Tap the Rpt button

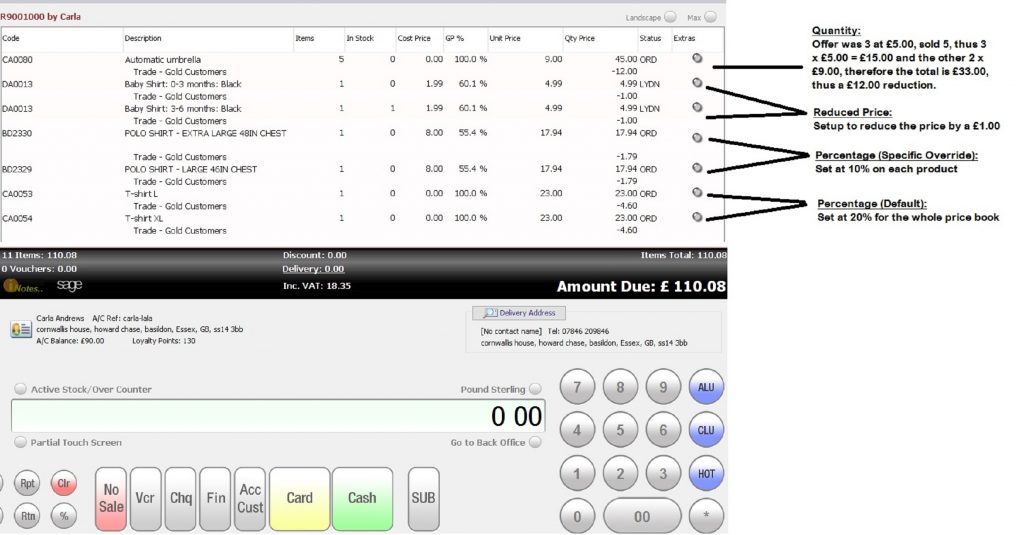pos(27,483)
